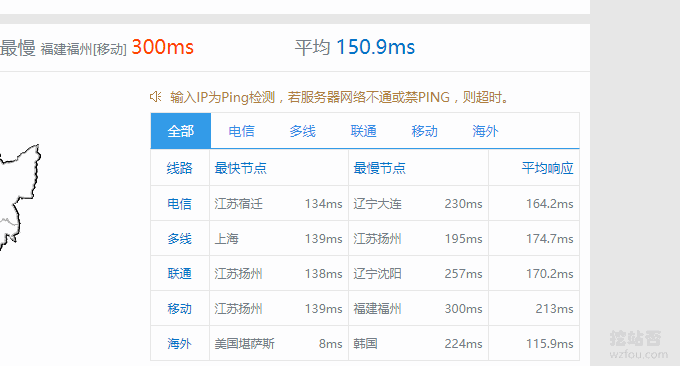The image size is (680, 366).
Task: Click 福建福州[移动] in the summary bar
Action: 84,49
